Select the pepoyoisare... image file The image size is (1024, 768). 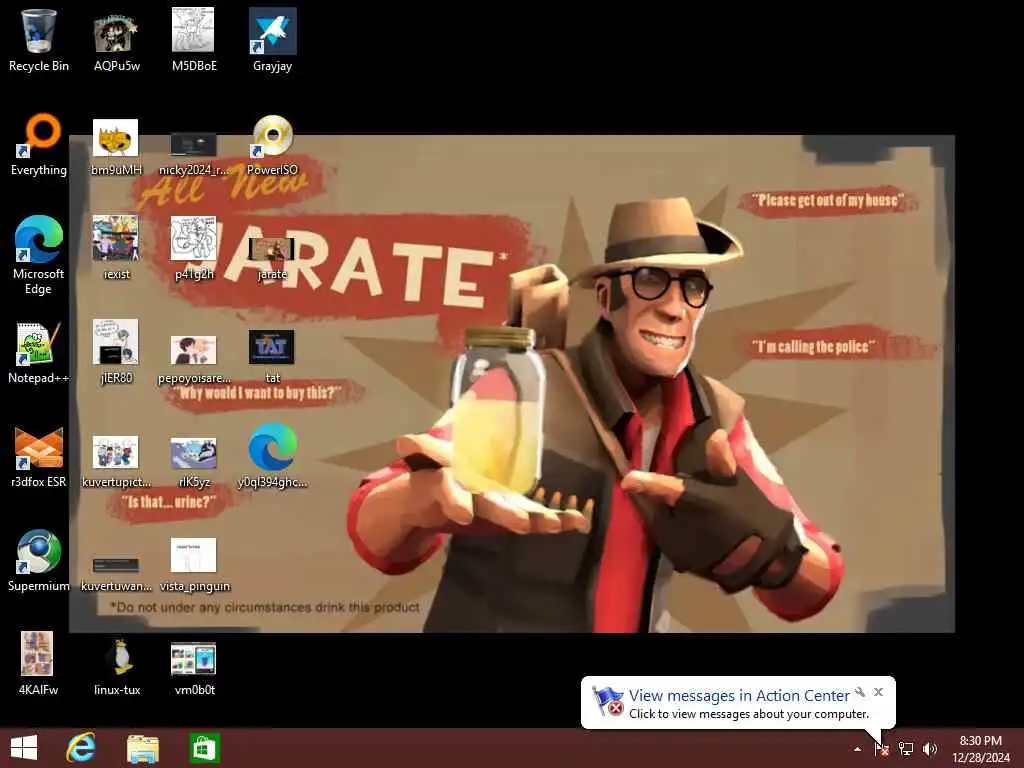(194, 359)
